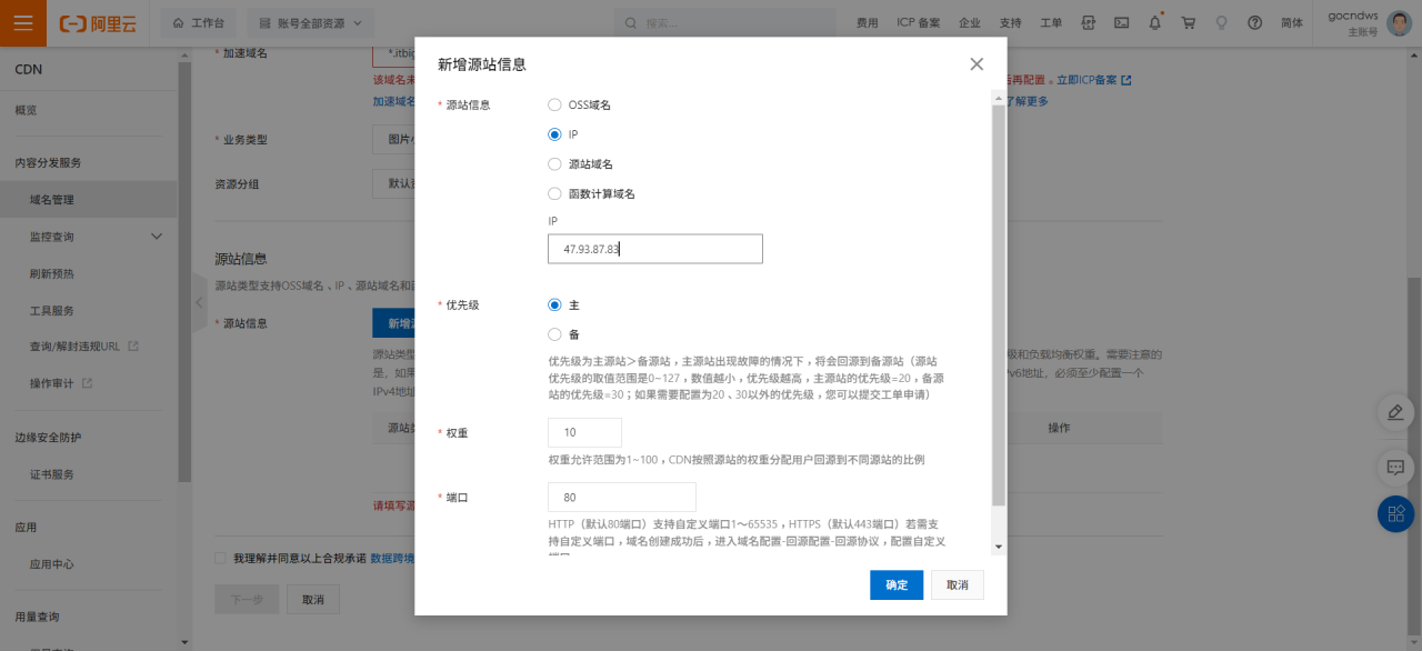Open the API developer tools icon

coord(1089,23)
